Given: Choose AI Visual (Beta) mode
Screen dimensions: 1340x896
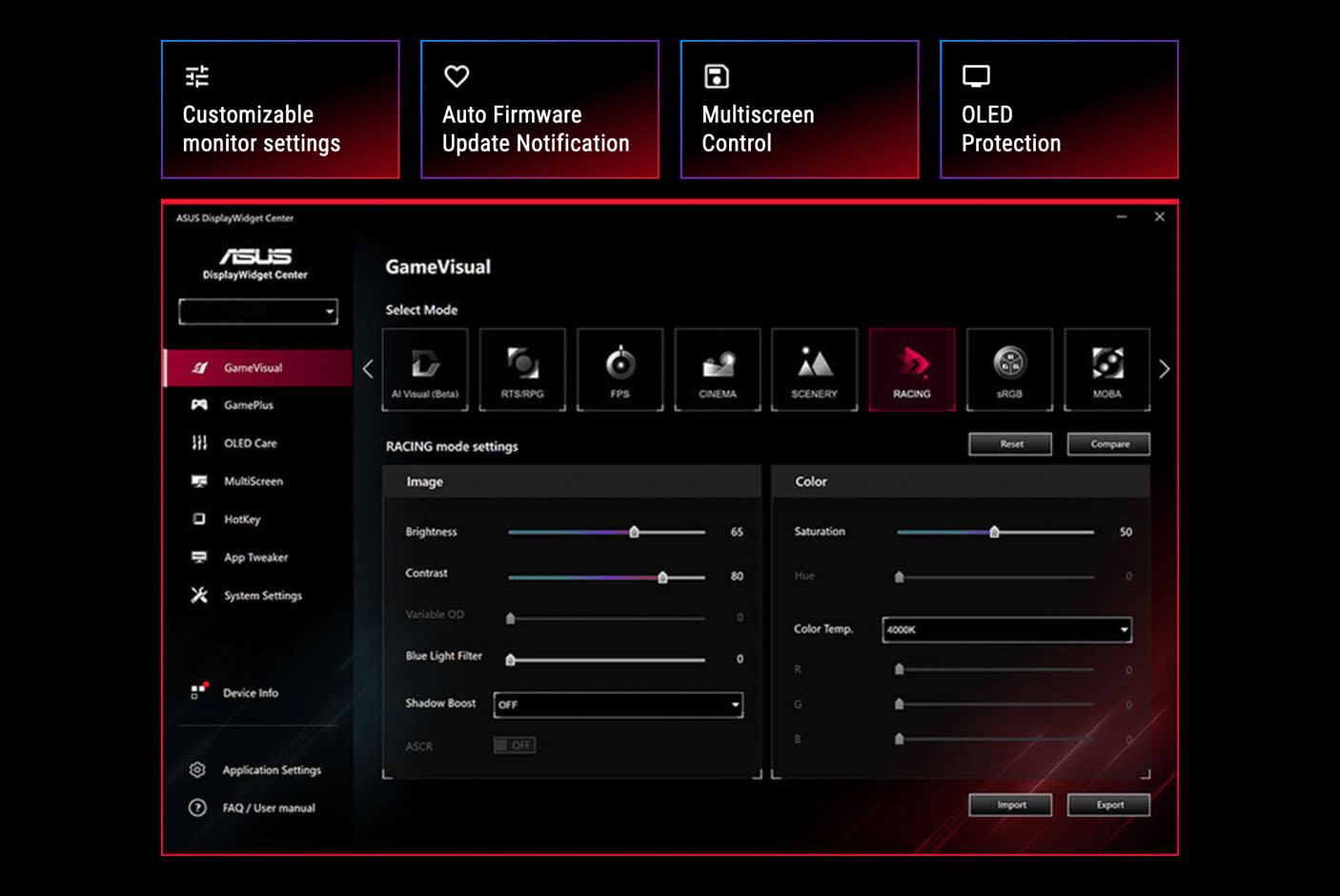Looking at the screenshot, I should coord(425,369).
